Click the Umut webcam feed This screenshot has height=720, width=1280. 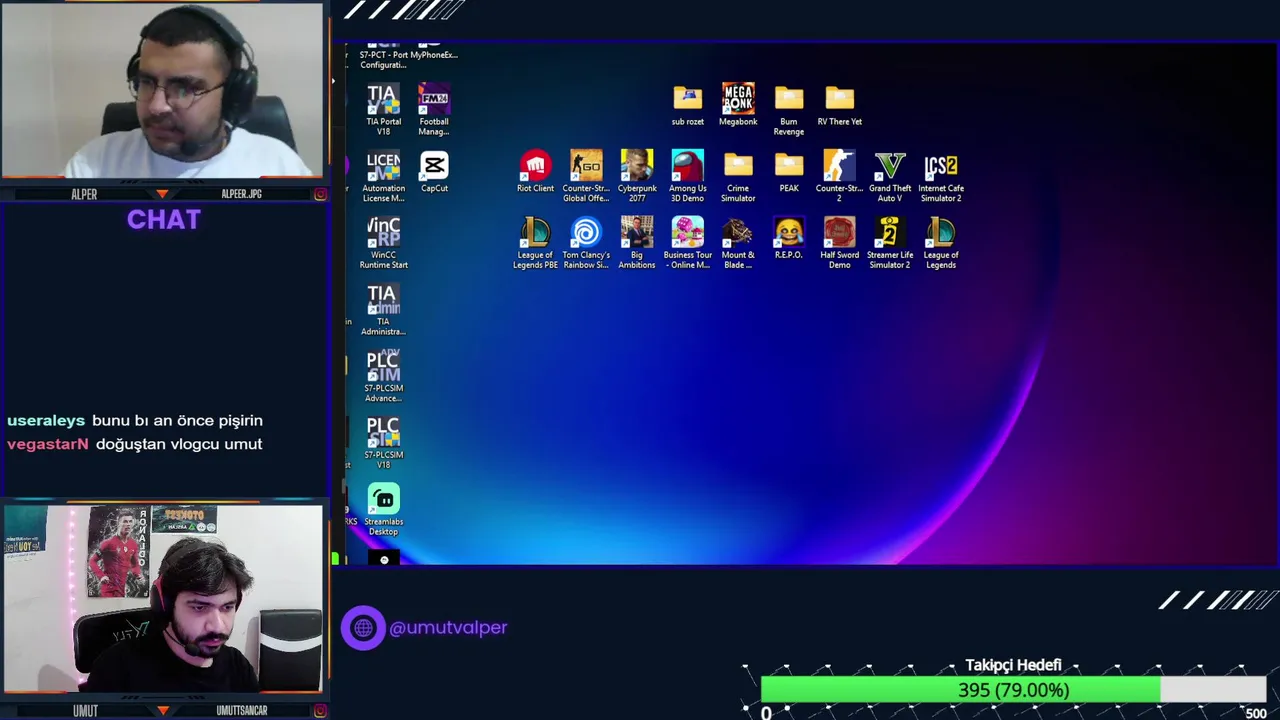coord(162,599)
